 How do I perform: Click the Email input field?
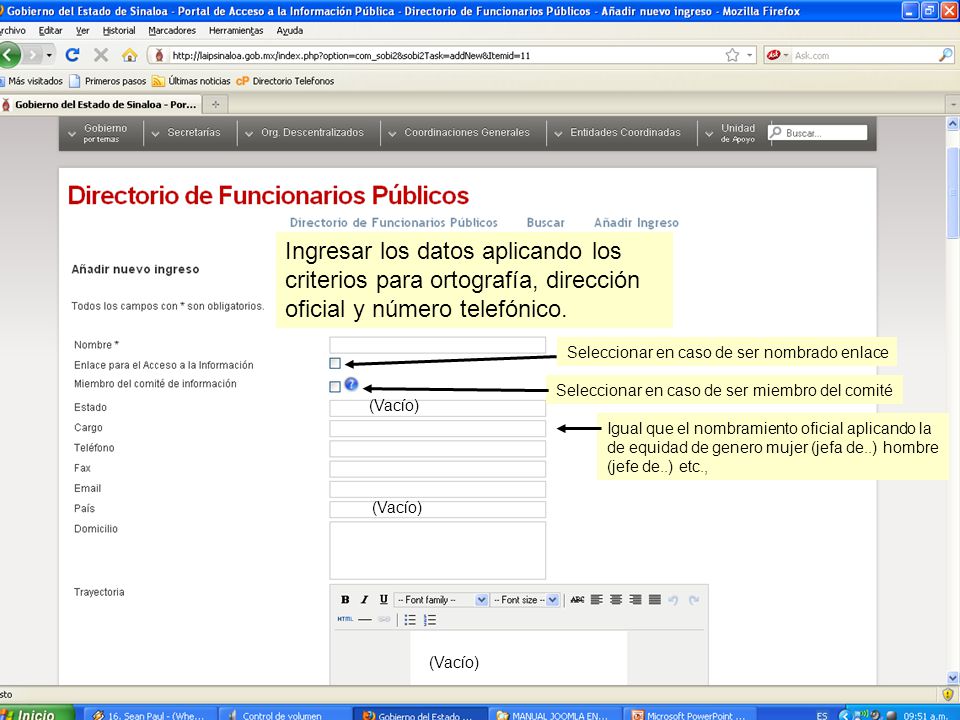click(x=437, y=489)
